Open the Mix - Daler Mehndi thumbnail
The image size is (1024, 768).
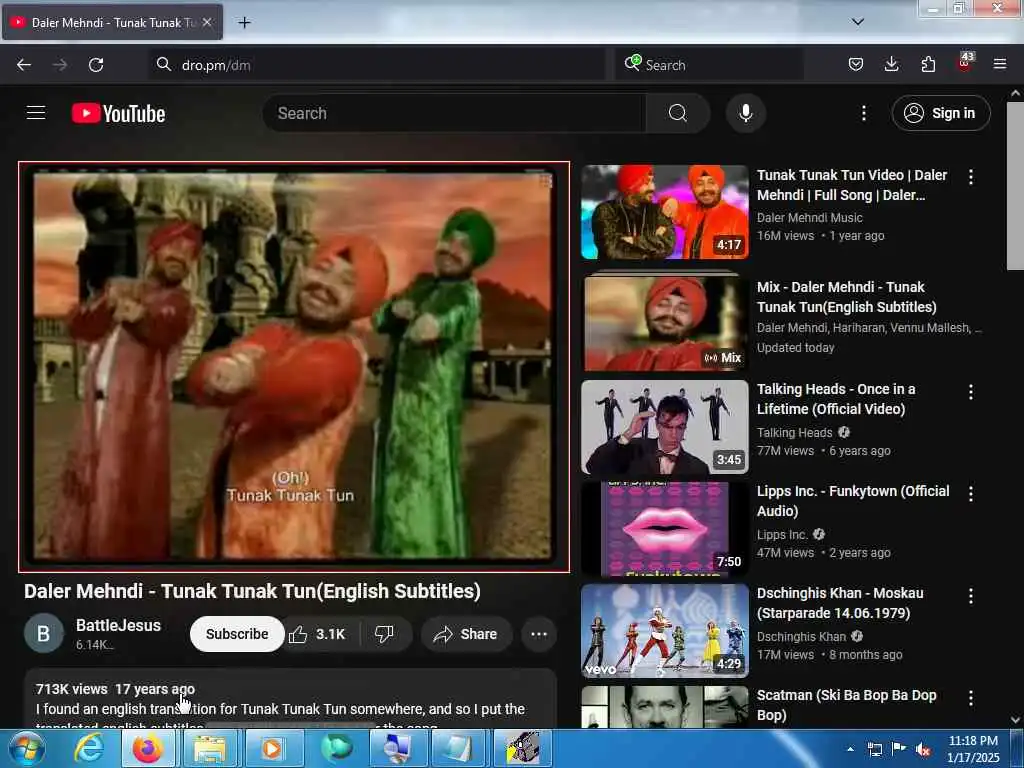click(x=665, y=321)
